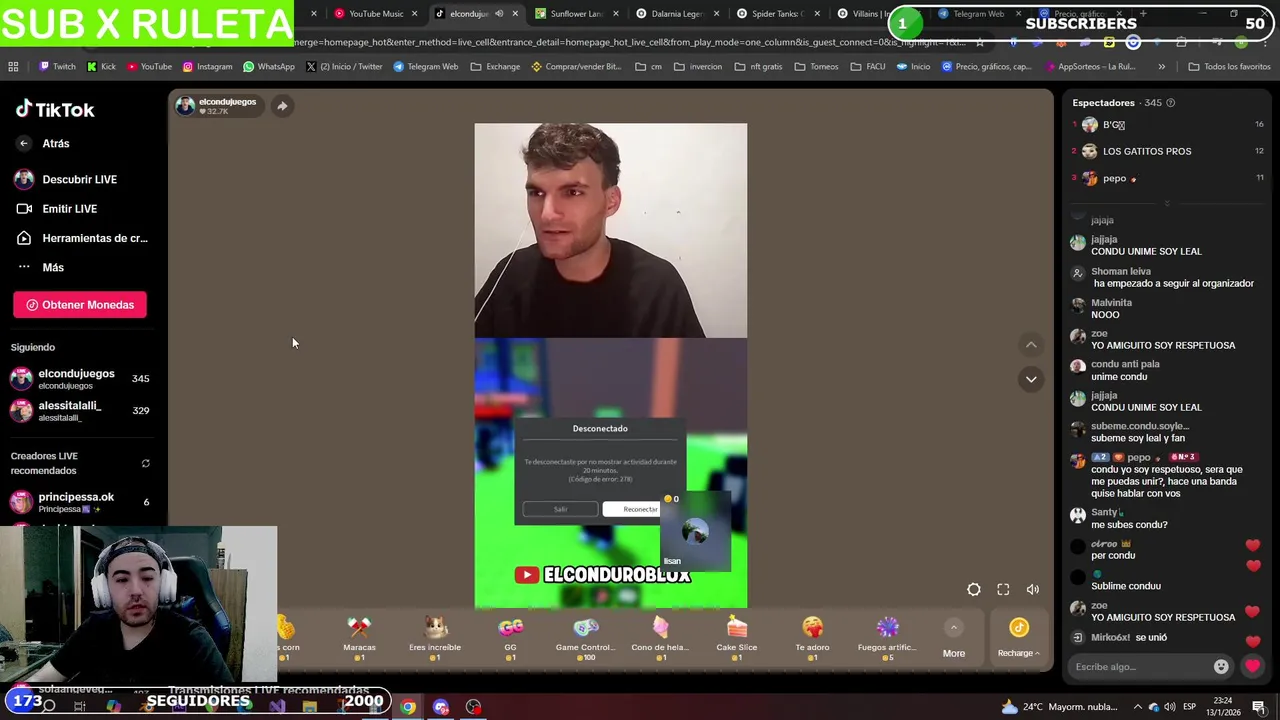
Task: Show info about Espectadores count
Action: tap(1171, 103)
